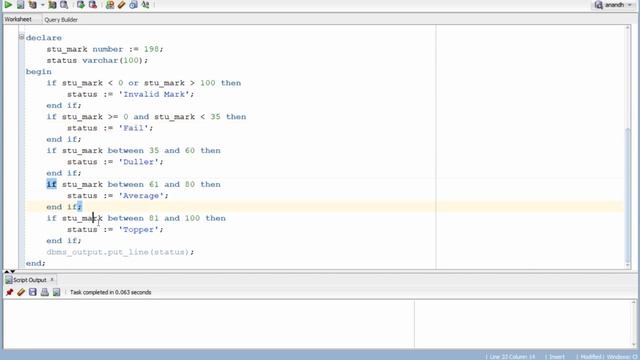Click the Rollback icon
Screen dimensions: 640x360
[93, 5]
